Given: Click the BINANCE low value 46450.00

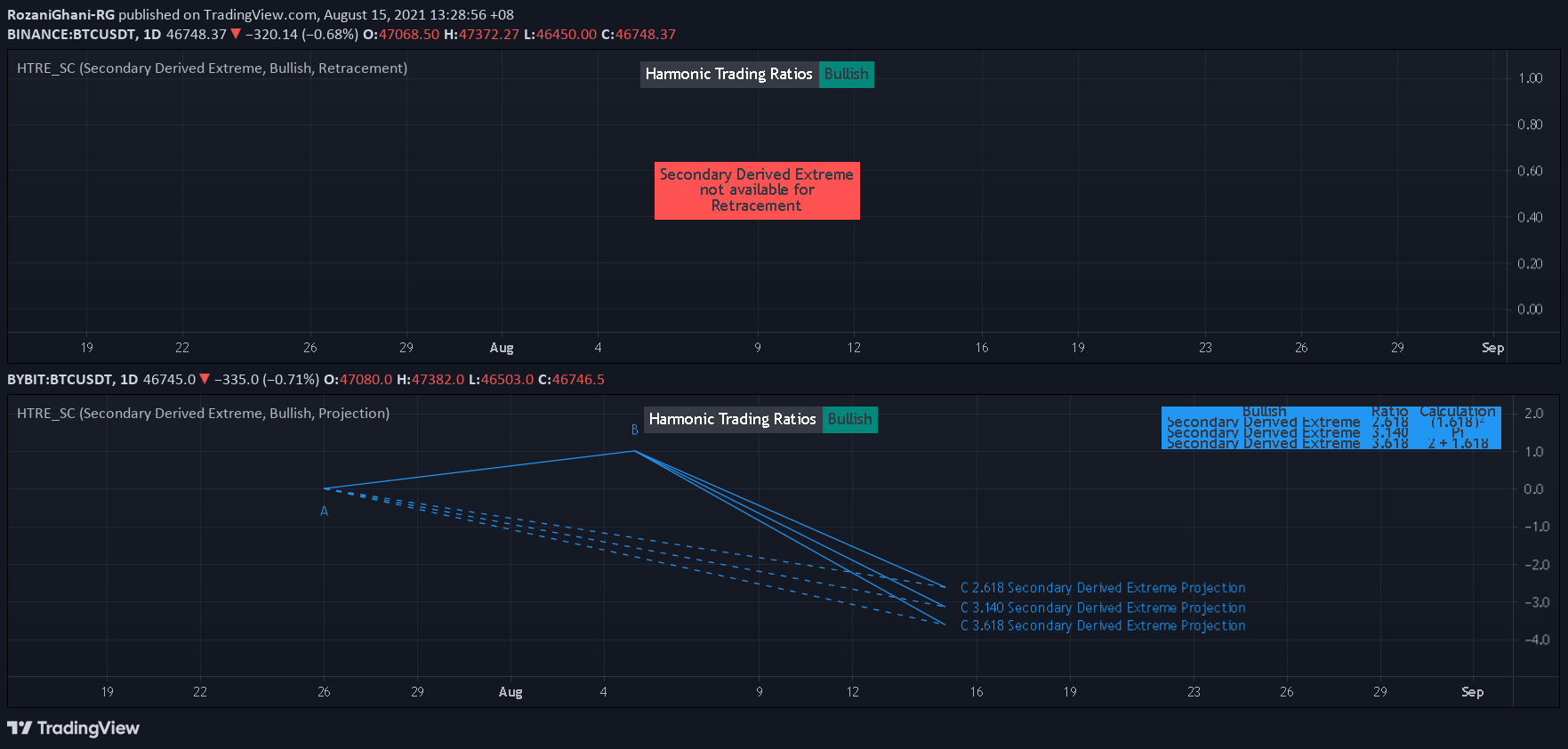Looking at the screenshot, I should tap(567, 35).
